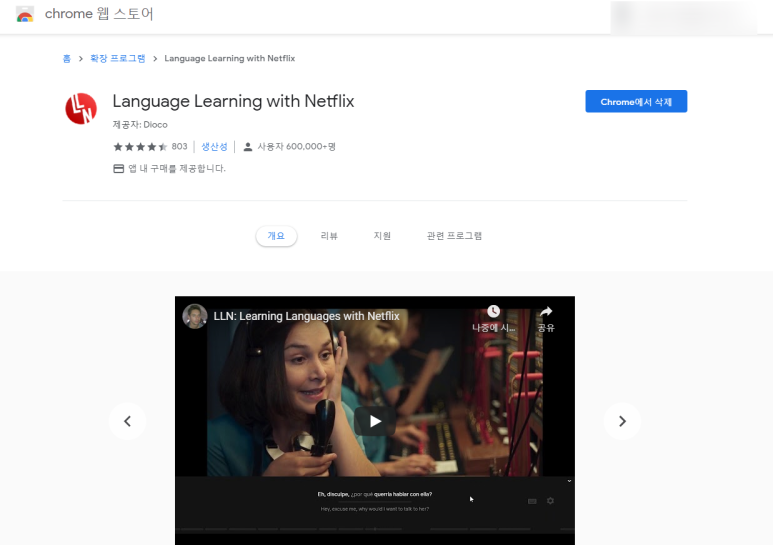Click the keyboard icon in video preview
Image resolution: width=773 pixels, height=545 pixels.
(x=532, y=501)
